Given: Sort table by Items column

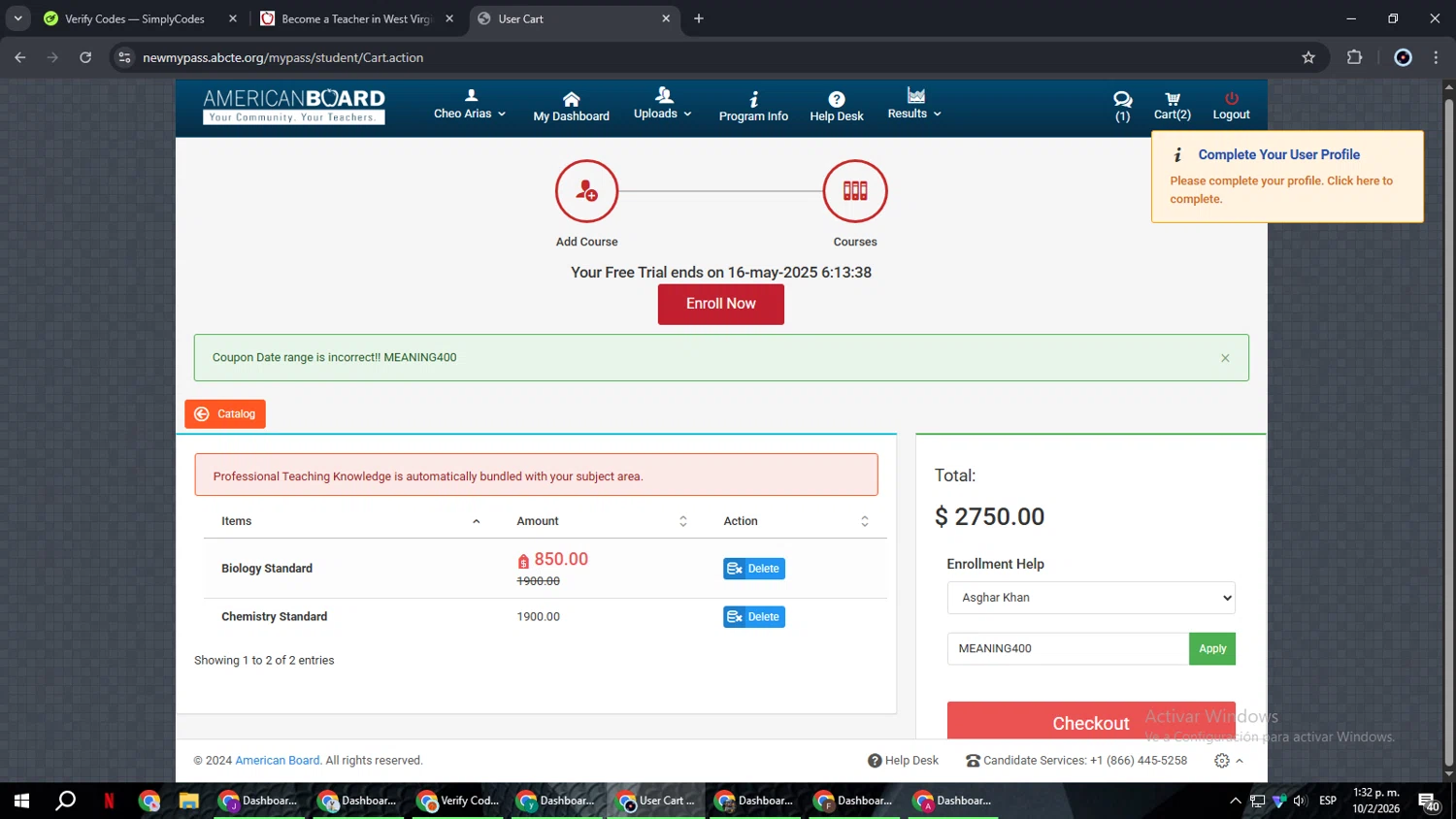Looking at the screenshot, I should pos(350,521).
